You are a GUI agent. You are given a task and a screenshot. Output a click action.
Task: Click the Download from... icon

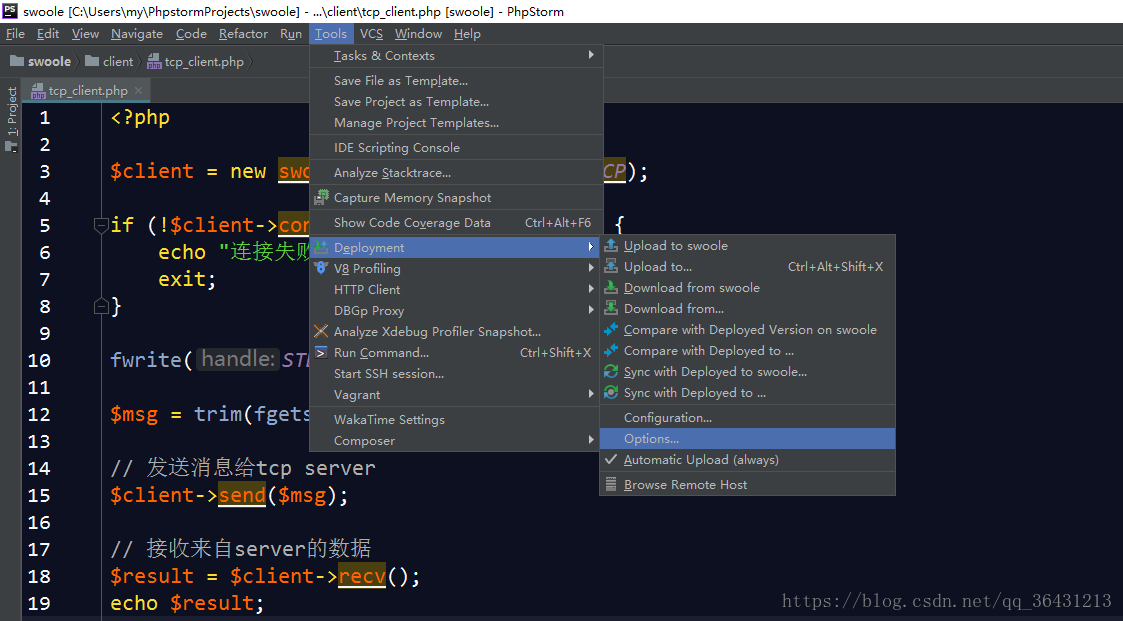[611, 309]
